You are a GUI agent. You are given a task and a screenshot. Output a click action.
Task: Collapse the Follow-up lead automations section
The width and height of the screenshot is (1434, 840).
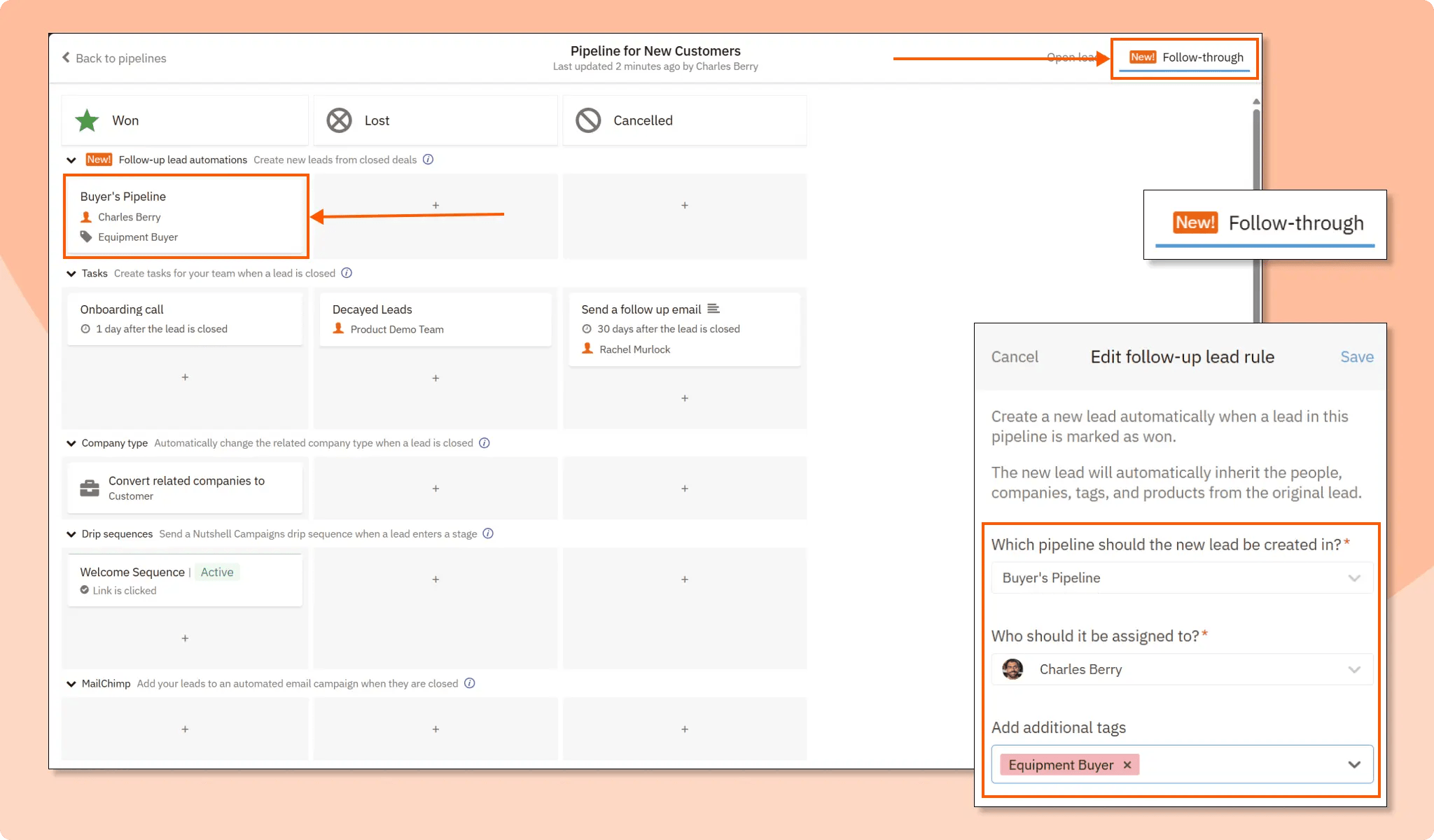71,160
